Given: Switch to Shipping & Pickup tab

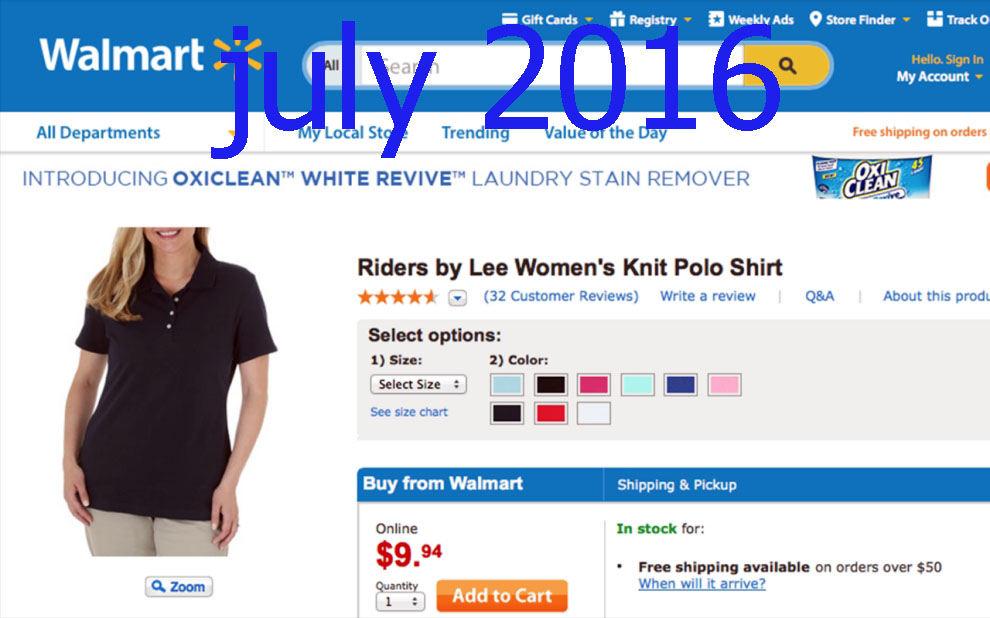Looking at the screenshot, I should pos(677,485).
